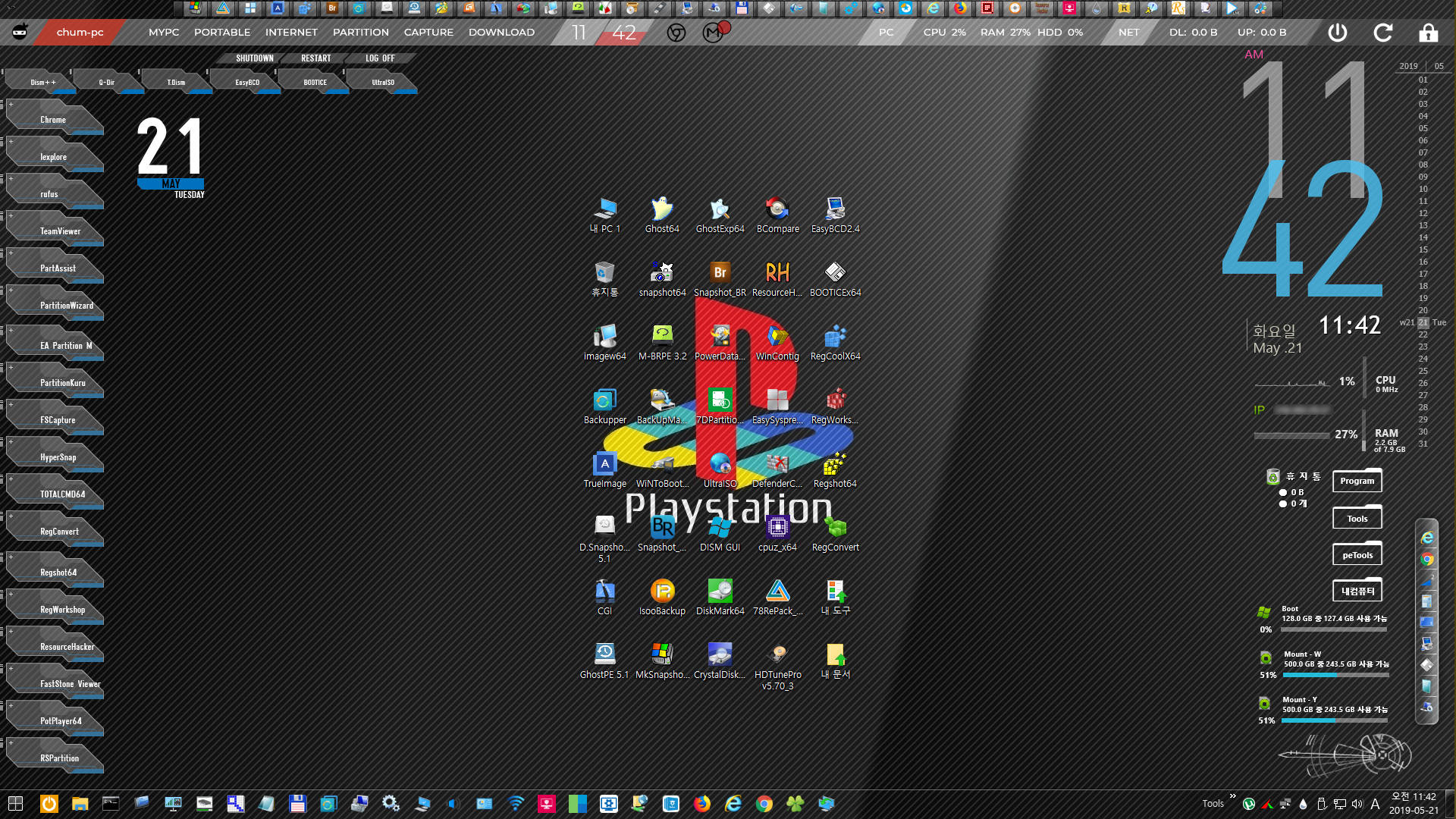Open the Tools folder widget

click(x=1357, y=518)
